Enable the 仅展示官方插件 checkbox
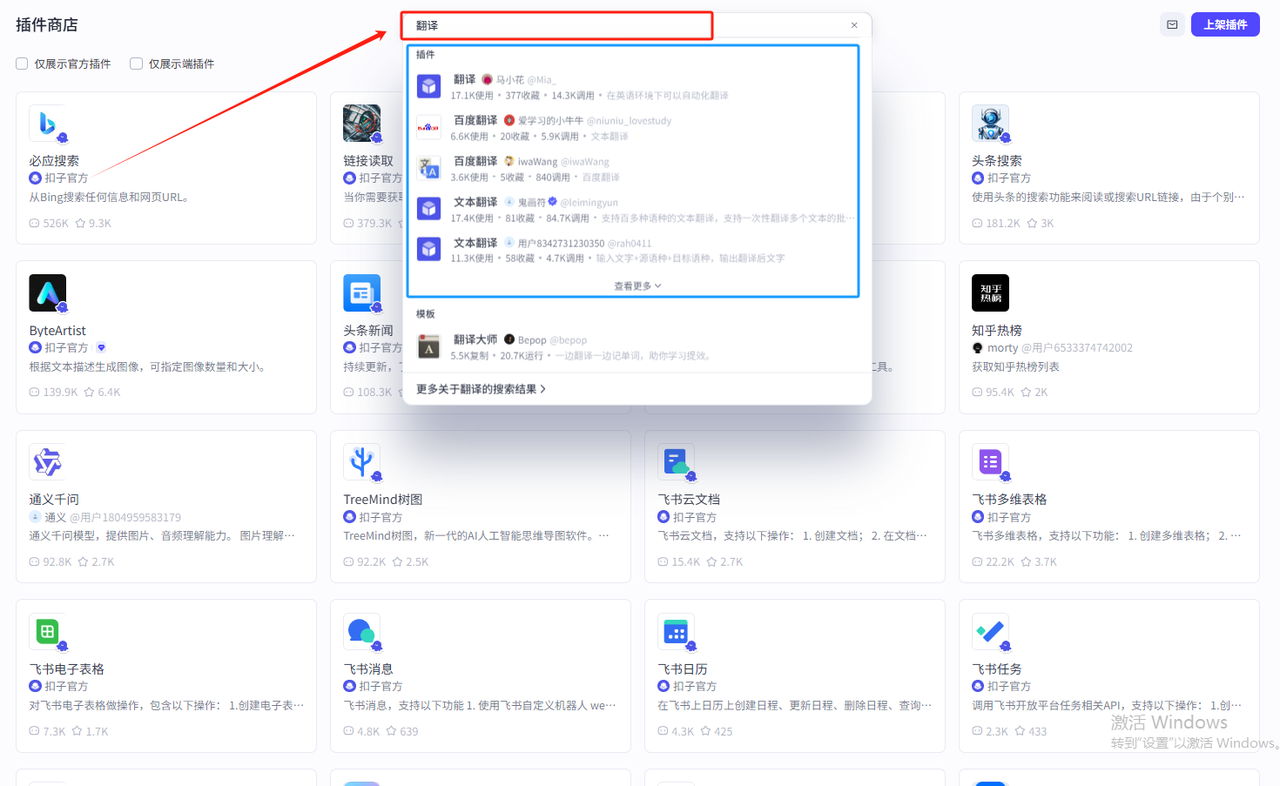 coord(22,64)
